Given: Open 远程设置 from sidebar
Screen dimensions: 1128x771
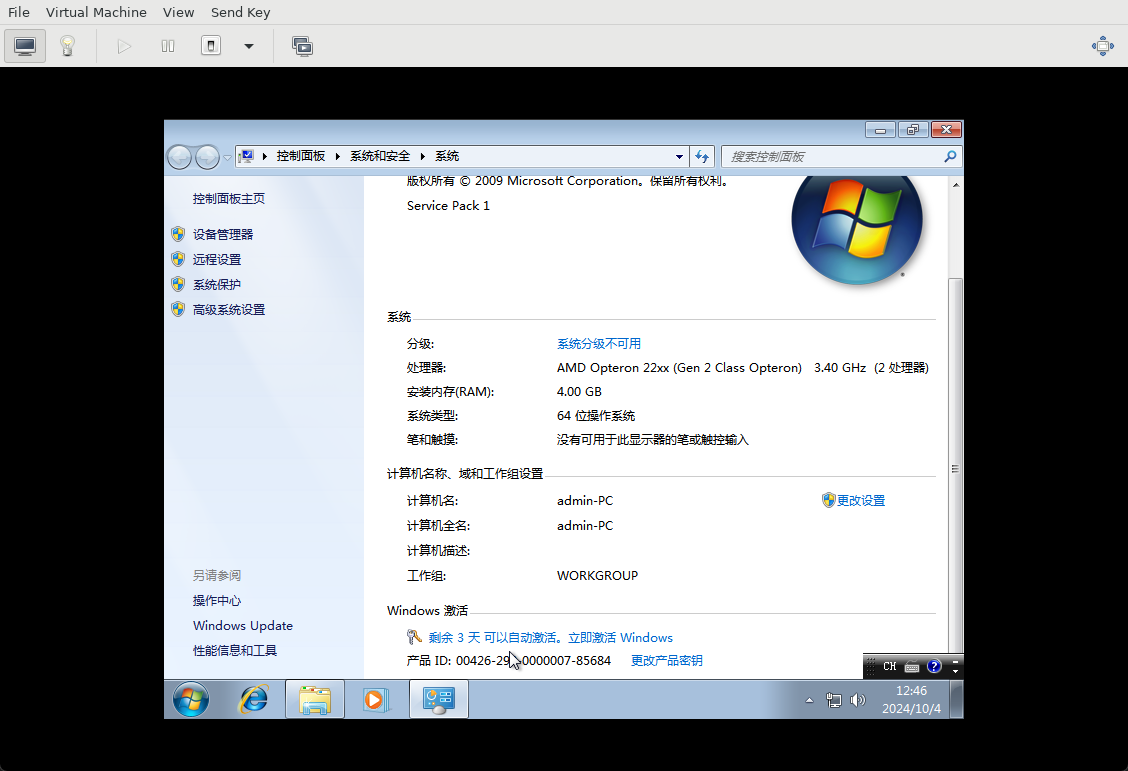Looking at the screenshot, I should (217, 260).
